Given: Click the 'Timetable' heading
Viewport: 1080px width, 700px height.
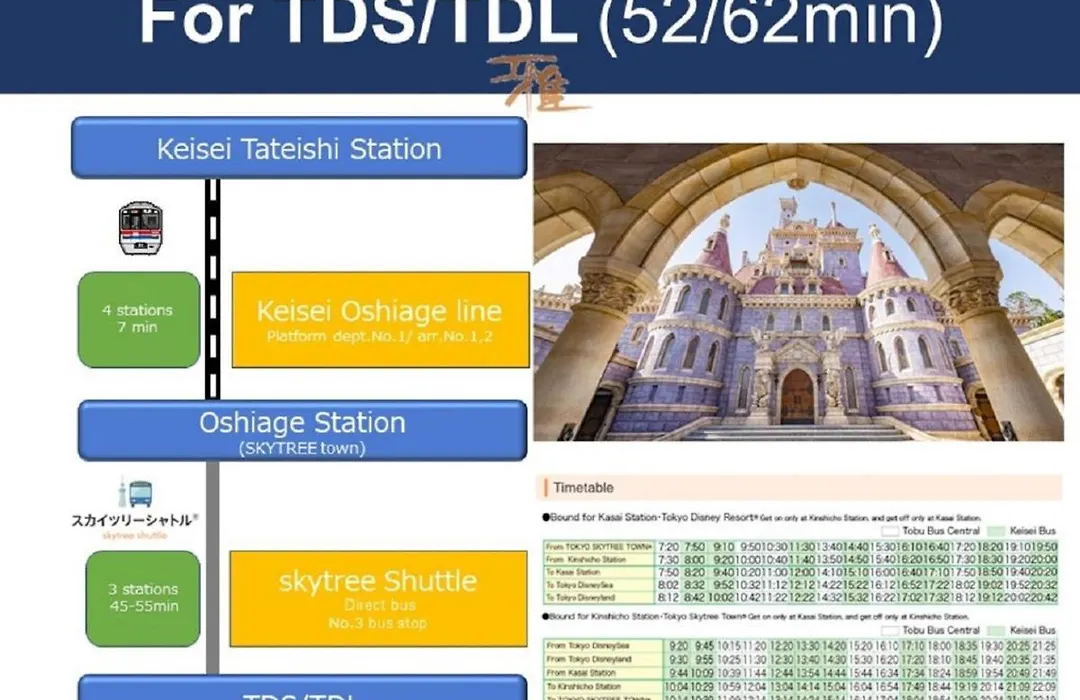Looking at the screenshot, I should [583, 488].
